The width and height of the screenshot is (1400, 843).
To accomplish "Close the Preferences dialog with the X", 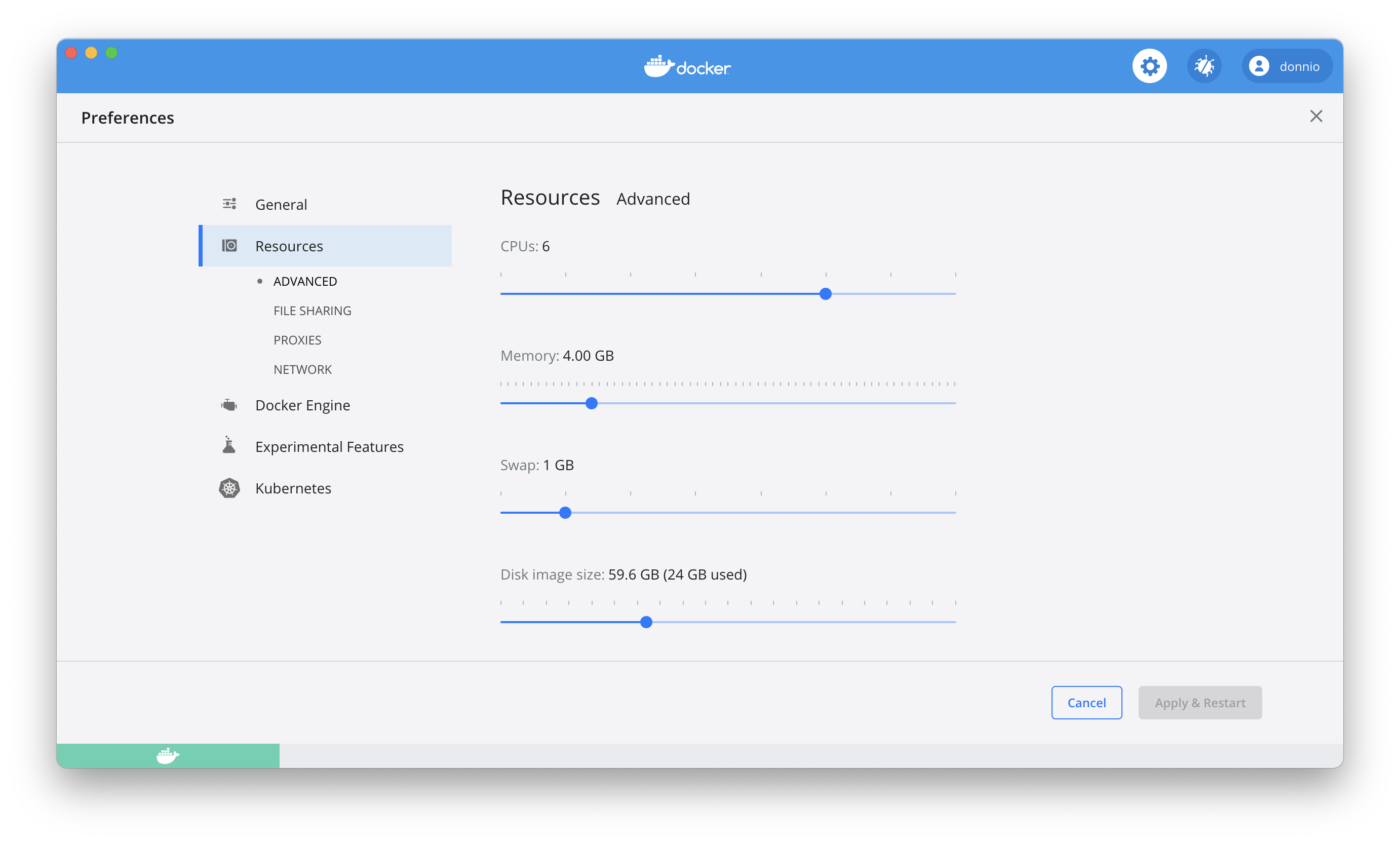I will pos(1316,116).
